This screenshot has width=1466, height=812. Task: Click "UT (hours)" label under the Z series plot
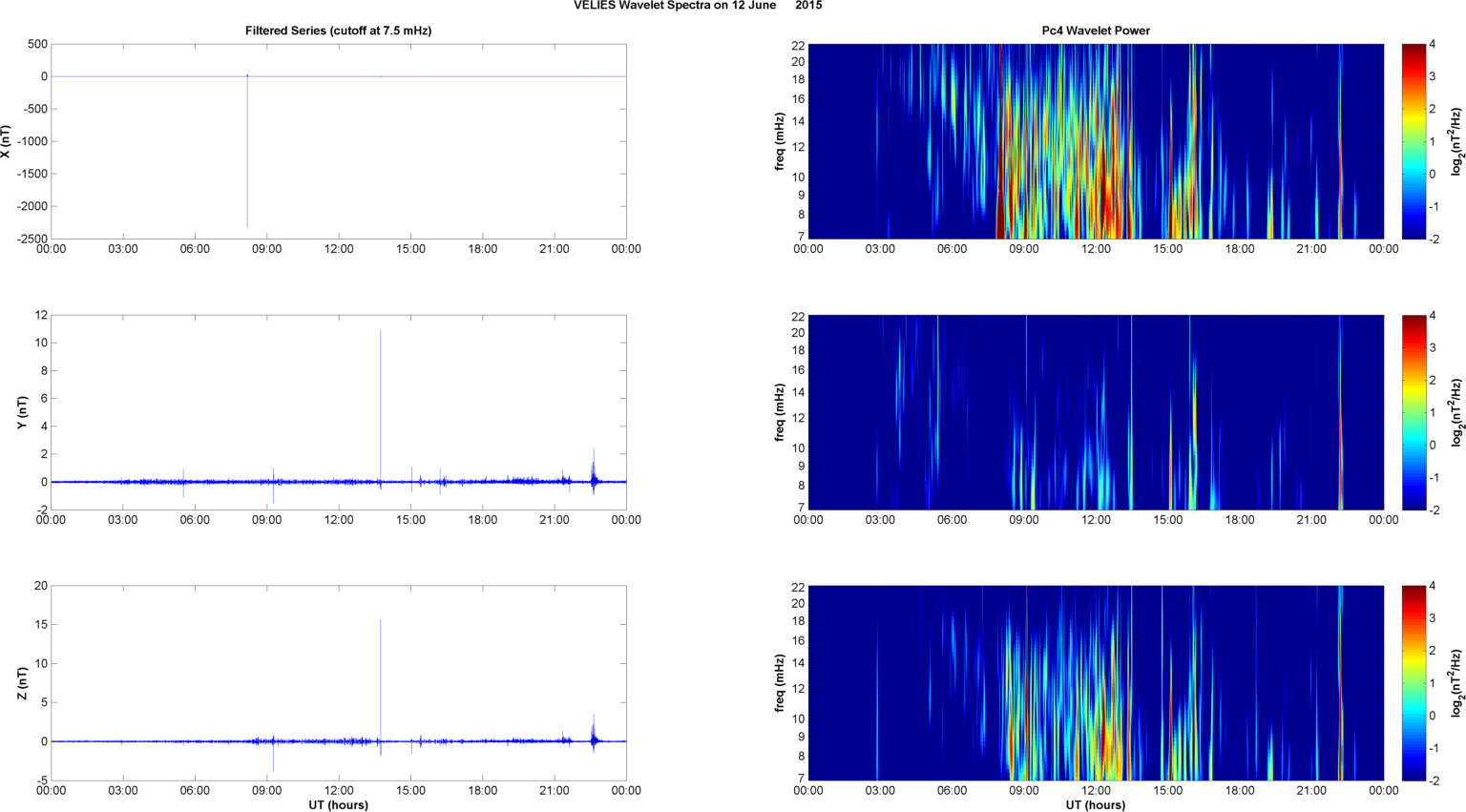(338, 804)
